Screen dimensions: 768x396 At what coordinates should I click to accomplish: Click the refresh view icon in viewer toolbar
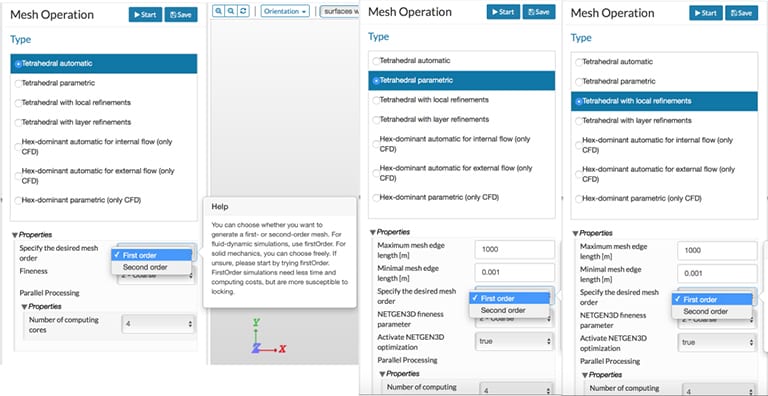(243, 11)
